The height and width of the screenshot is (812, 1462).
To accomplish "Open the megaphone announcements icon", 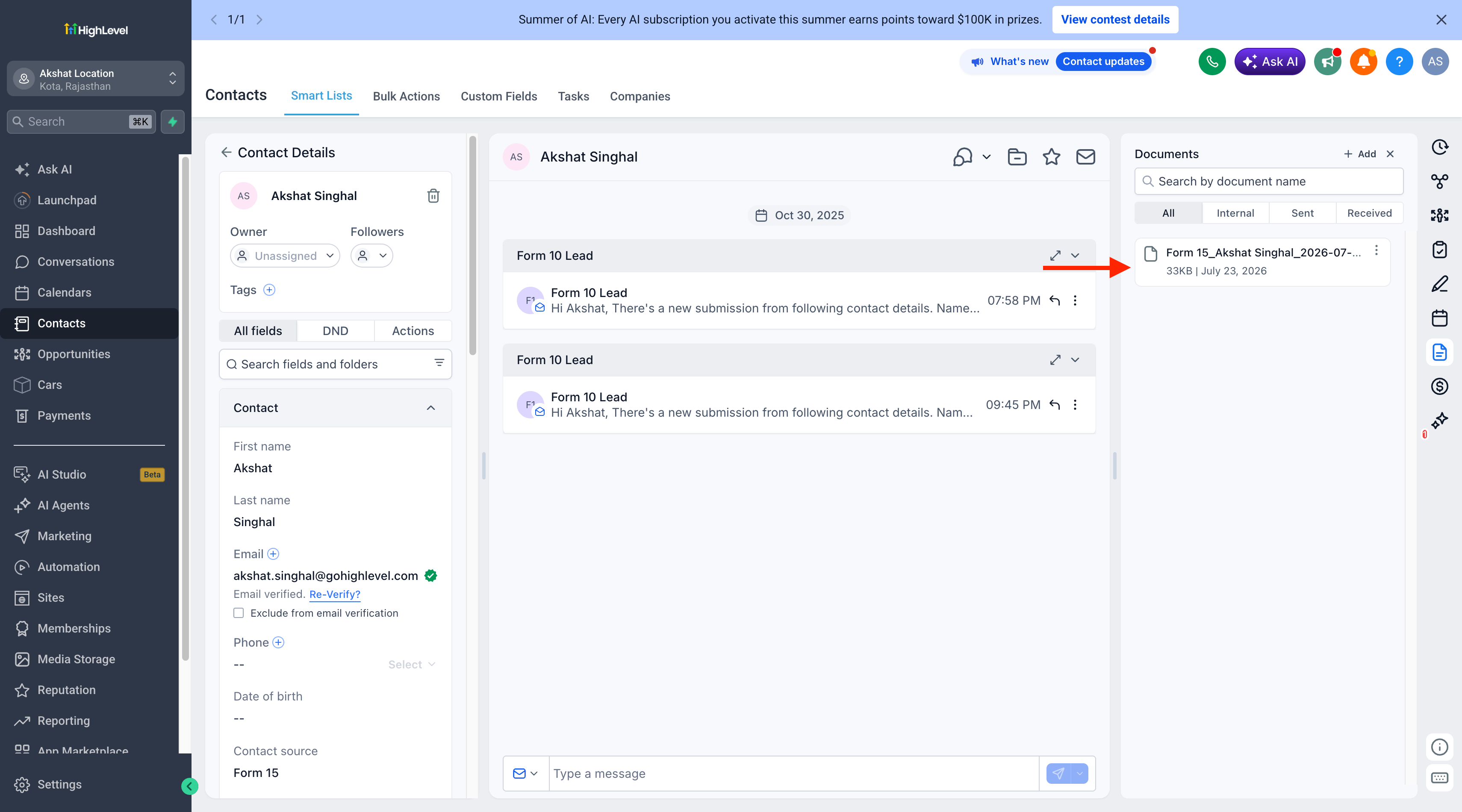I will pyautogui.click(x=1327, y=61).
